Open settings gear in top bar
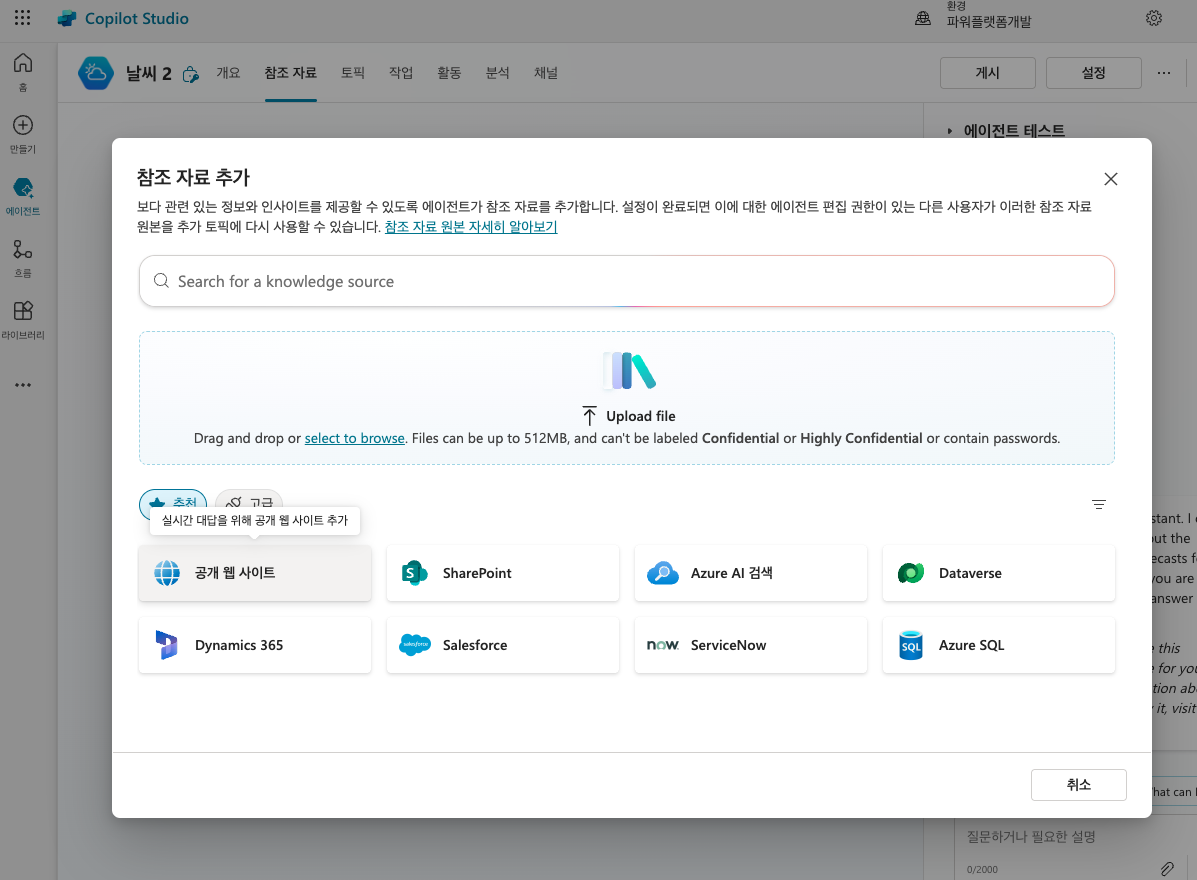The width and height of the screenshot is (1197, 880). 1153,18
